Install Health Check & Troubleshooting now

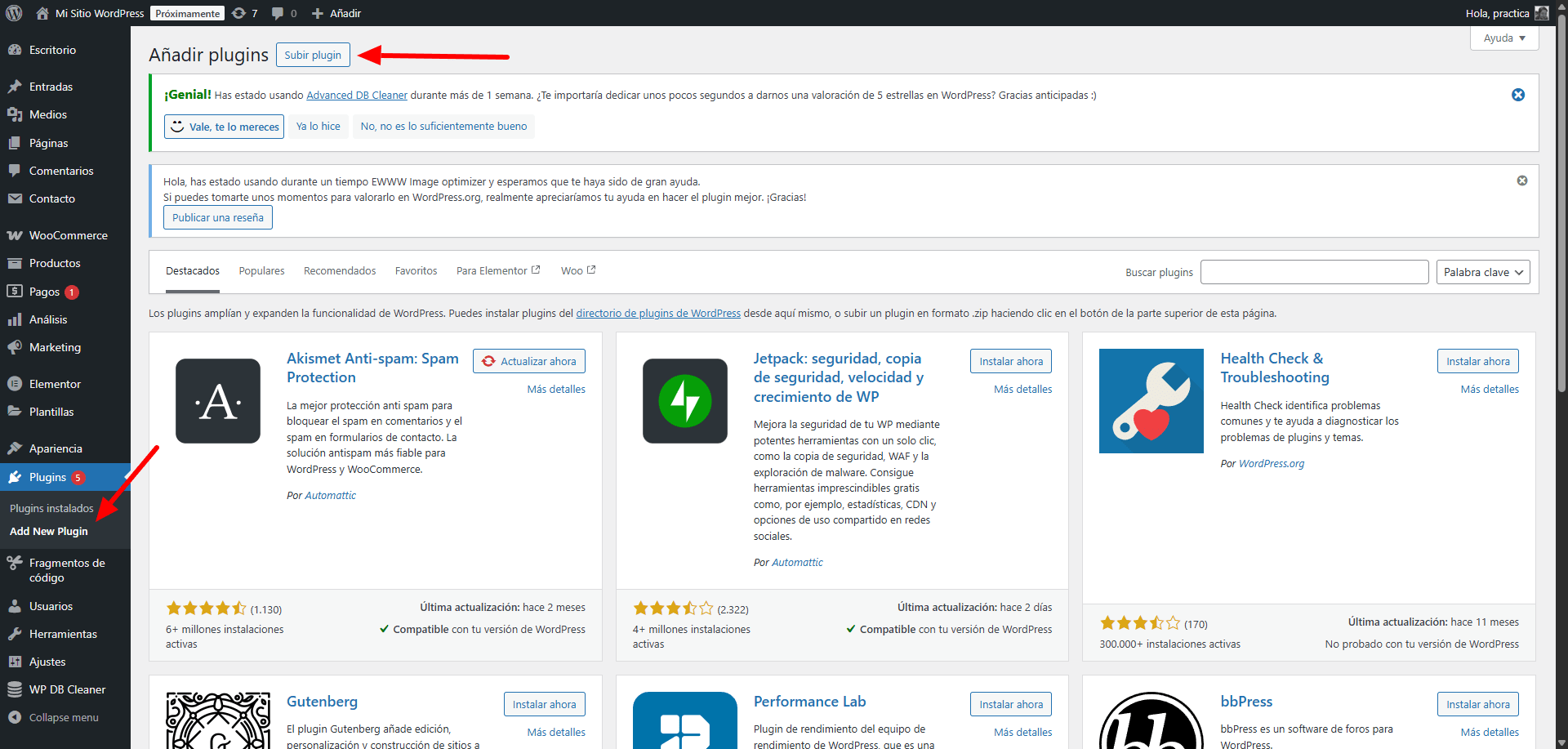click(x=1478, y=361)
